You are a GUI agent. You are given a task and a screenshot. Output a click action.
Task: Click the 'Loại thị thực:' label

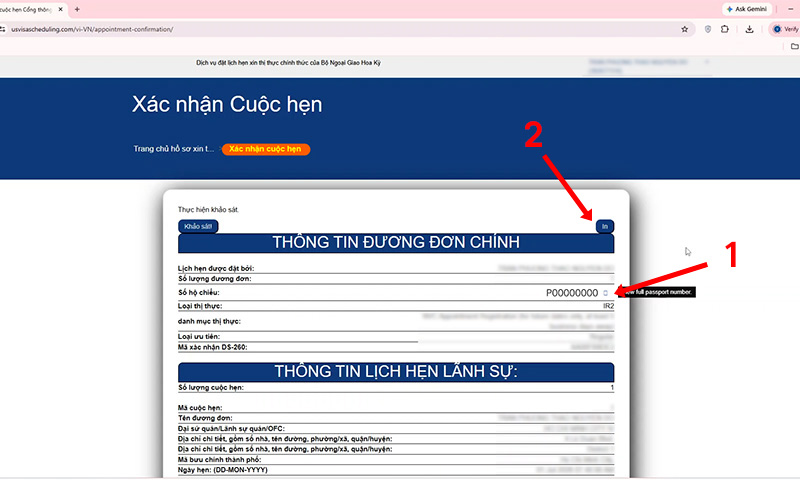tap(200, 306)
